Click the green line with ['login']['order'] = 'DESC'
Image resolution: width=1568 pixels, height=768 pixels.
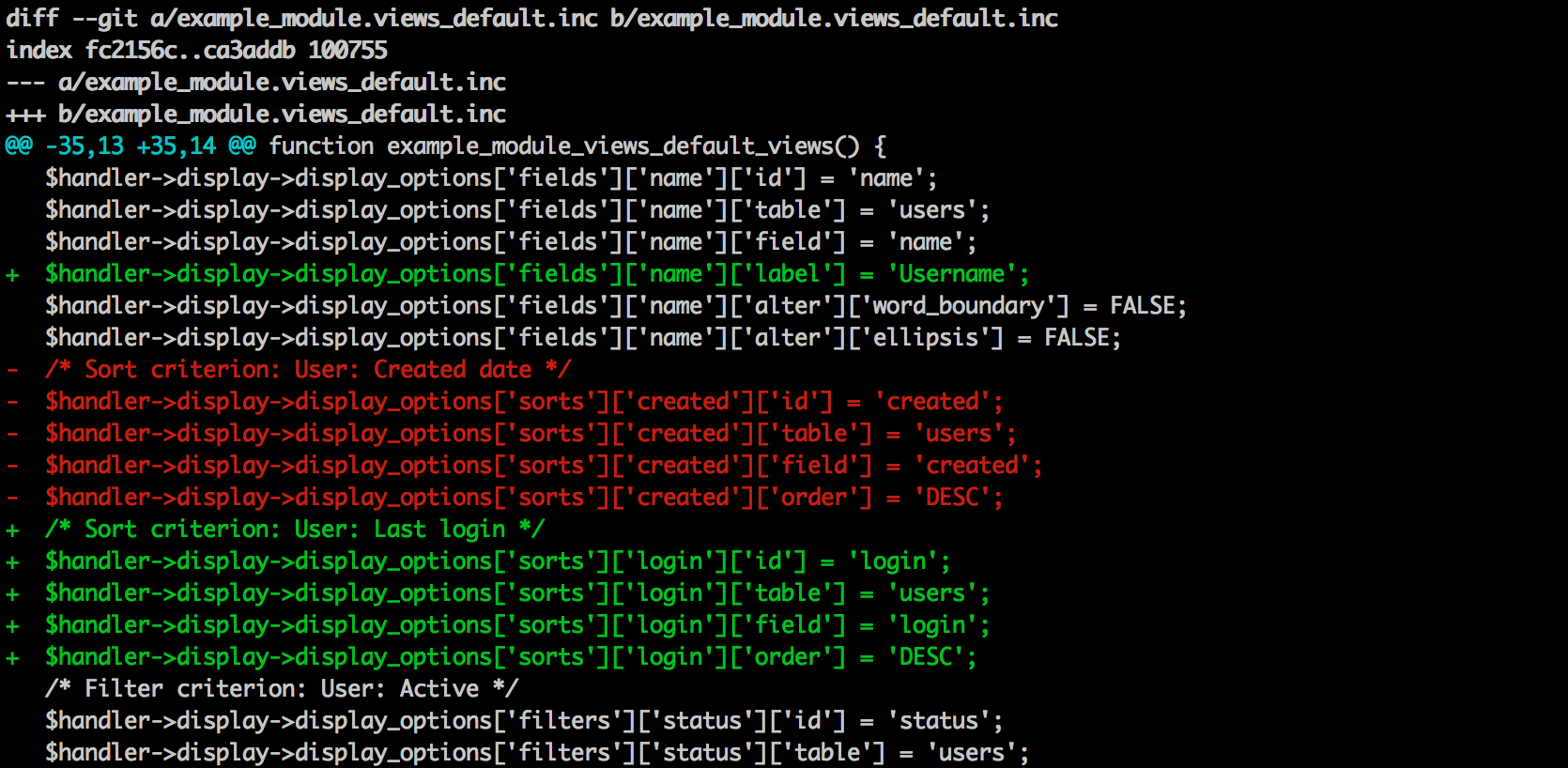pyautogui.click(x=511, y=657)
